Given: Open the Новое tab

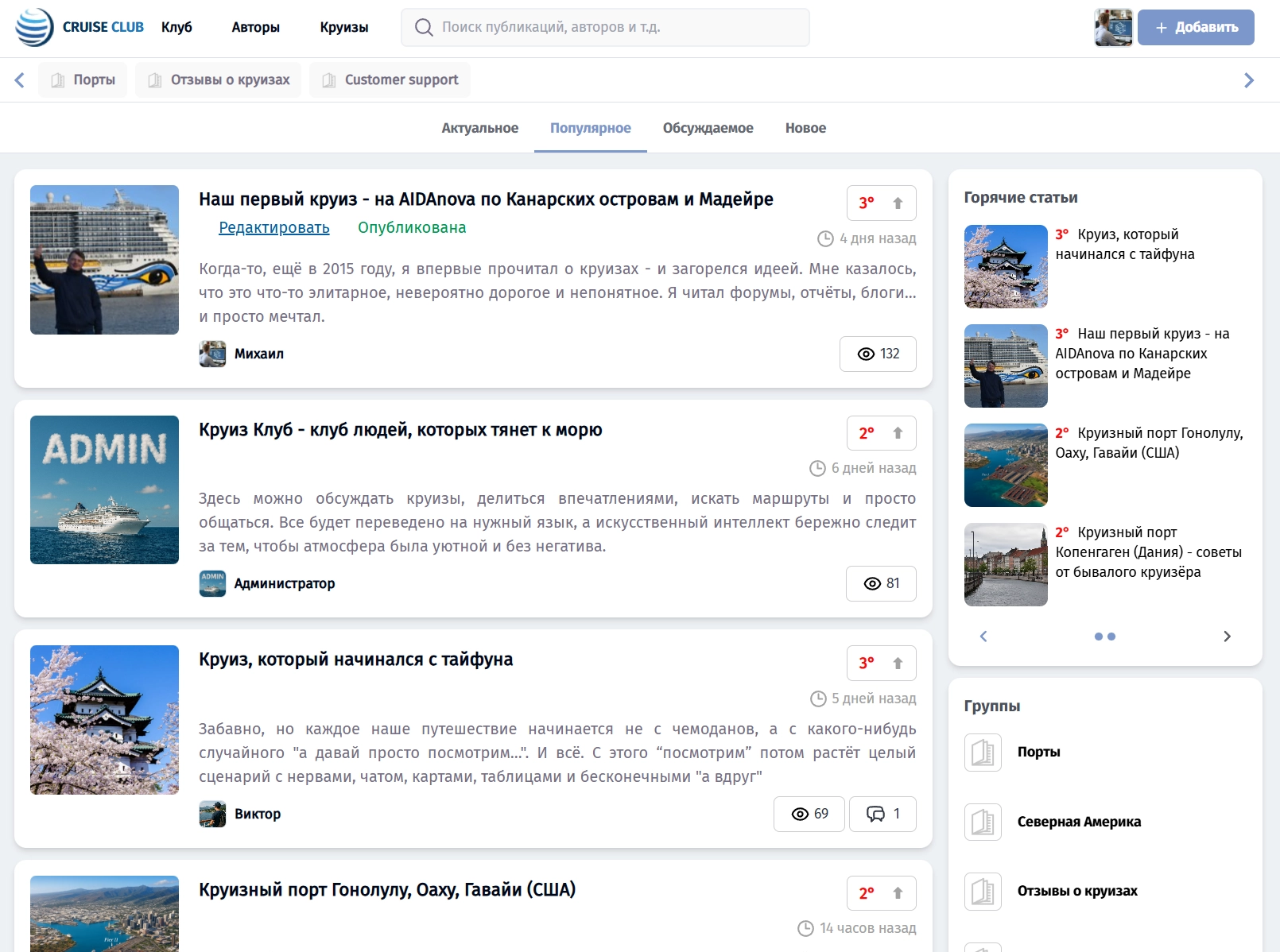Looking at the screenshot, I should coord(805,128).
